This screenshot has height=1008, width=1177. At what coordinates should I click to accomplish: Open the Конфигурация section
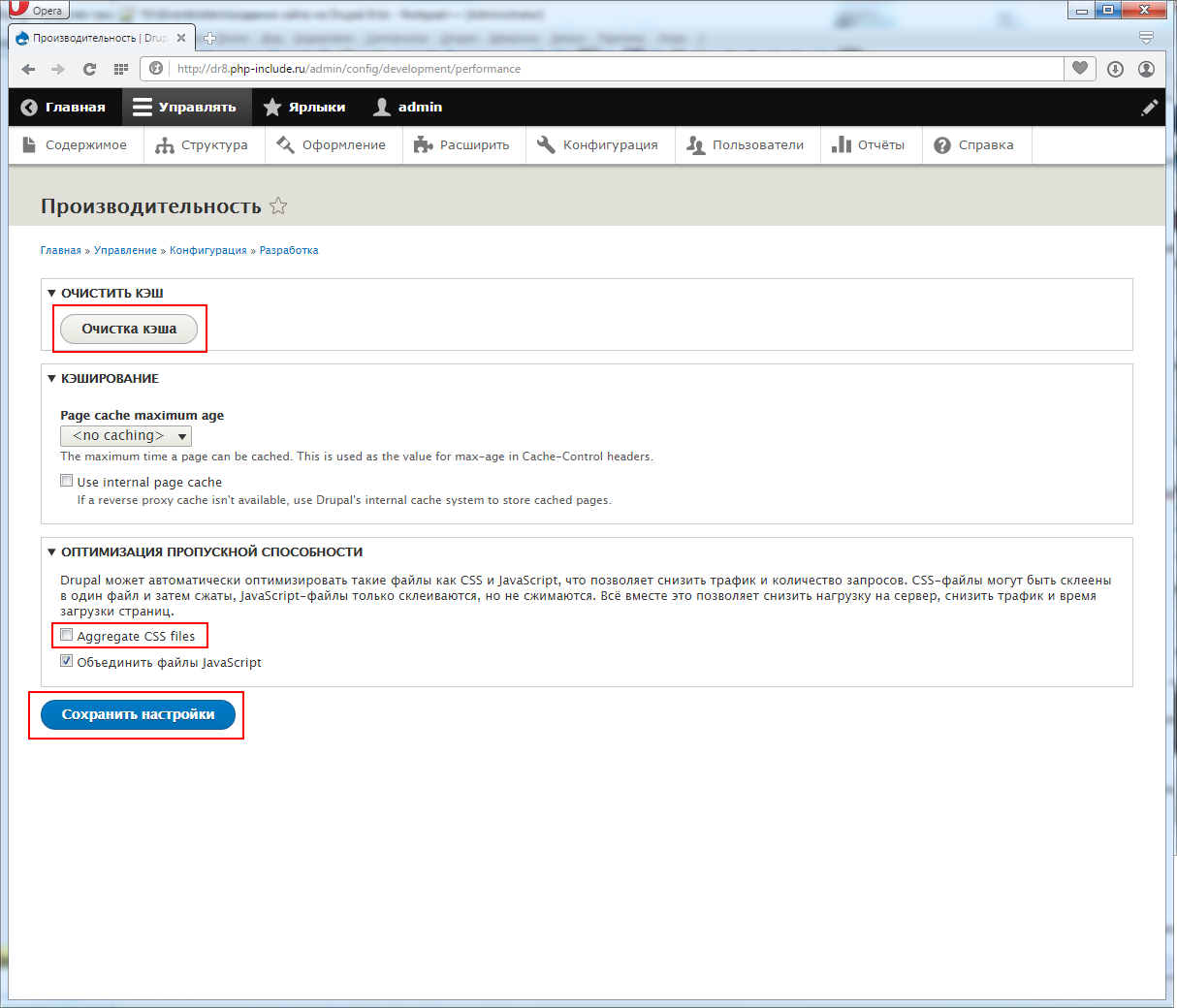pyautogui.click(x=599, y=145)
